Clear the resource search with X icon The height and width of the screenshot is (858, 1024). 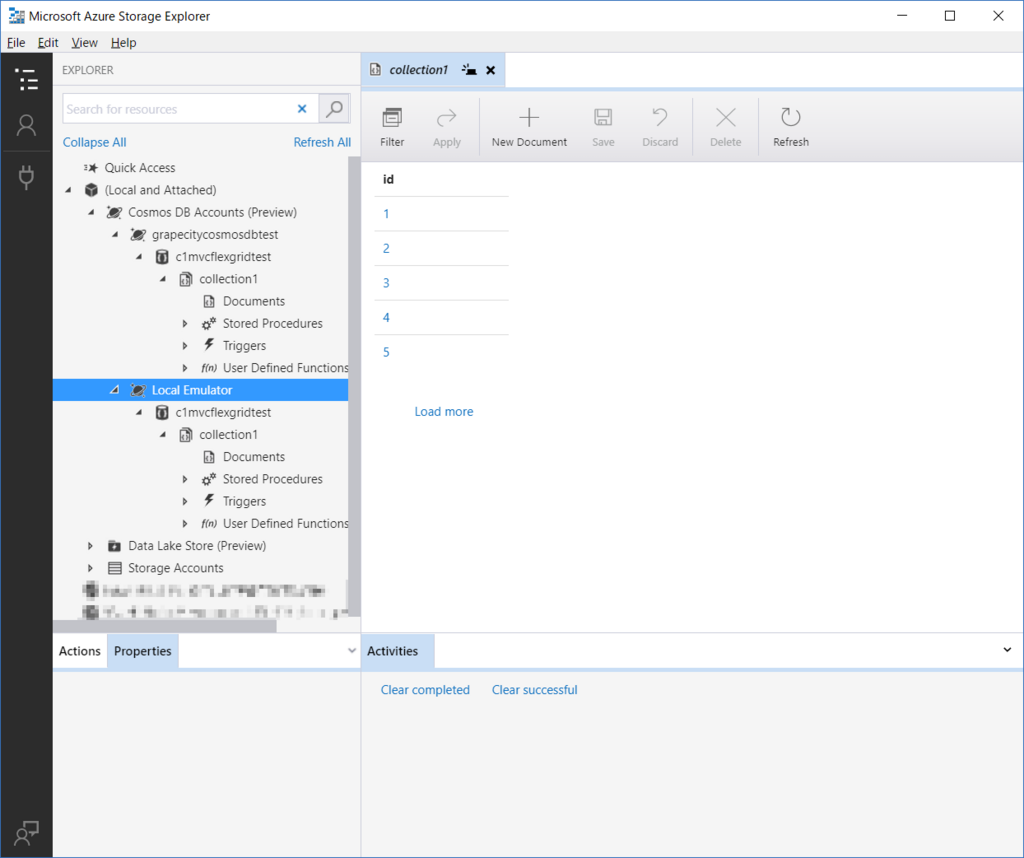click(302, 108)
